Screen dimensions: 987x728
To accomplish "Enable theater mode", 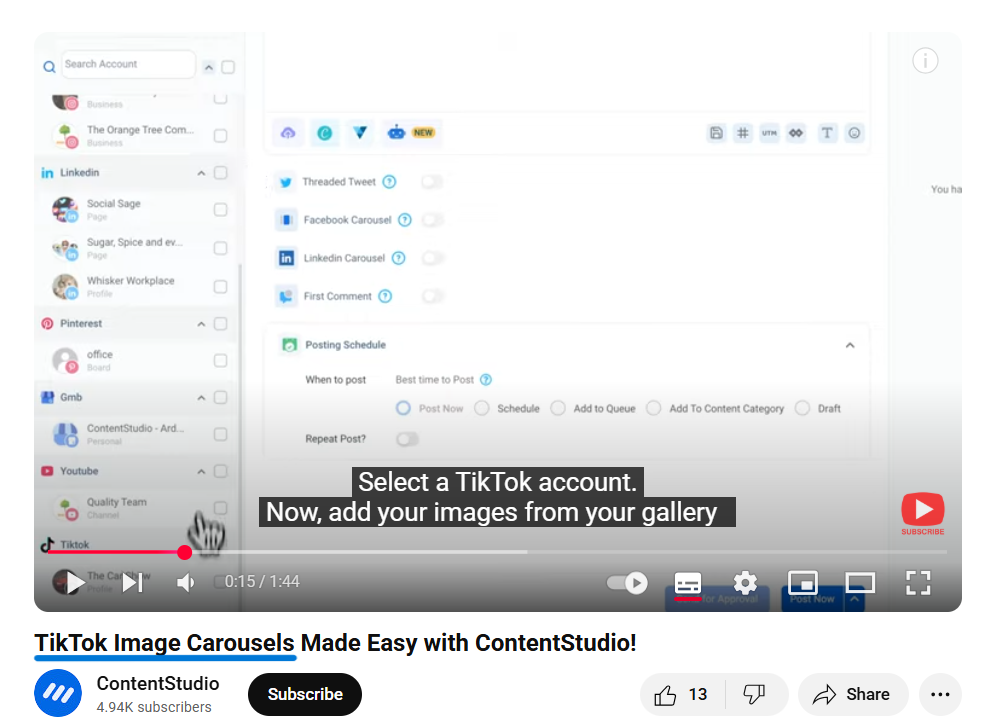I will pyautogui.click(x=860, y=583).
